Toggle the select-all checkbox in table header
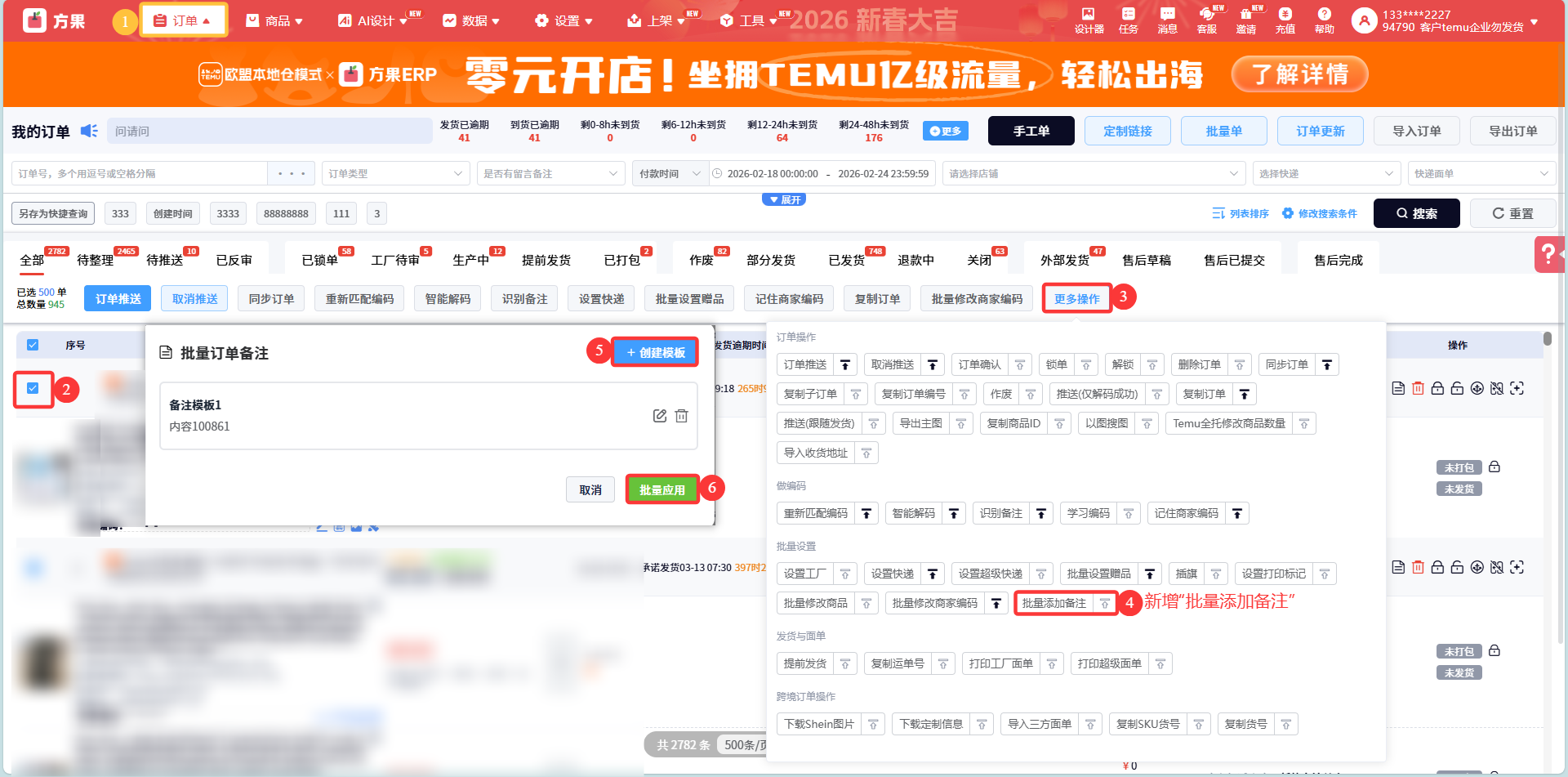 pos(33,345)
